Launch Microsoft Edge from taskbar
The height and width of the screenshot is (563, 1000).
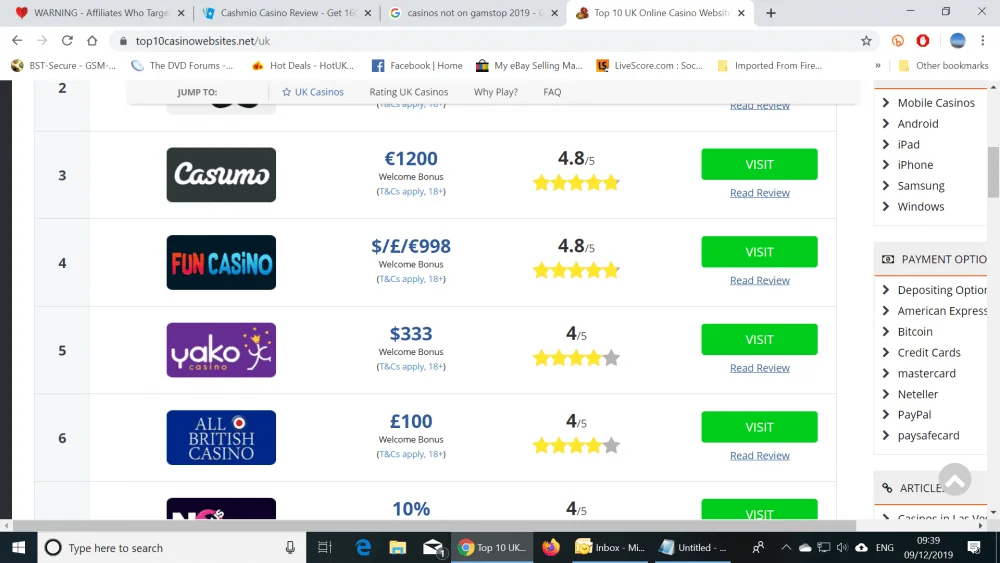coord(364,548)
